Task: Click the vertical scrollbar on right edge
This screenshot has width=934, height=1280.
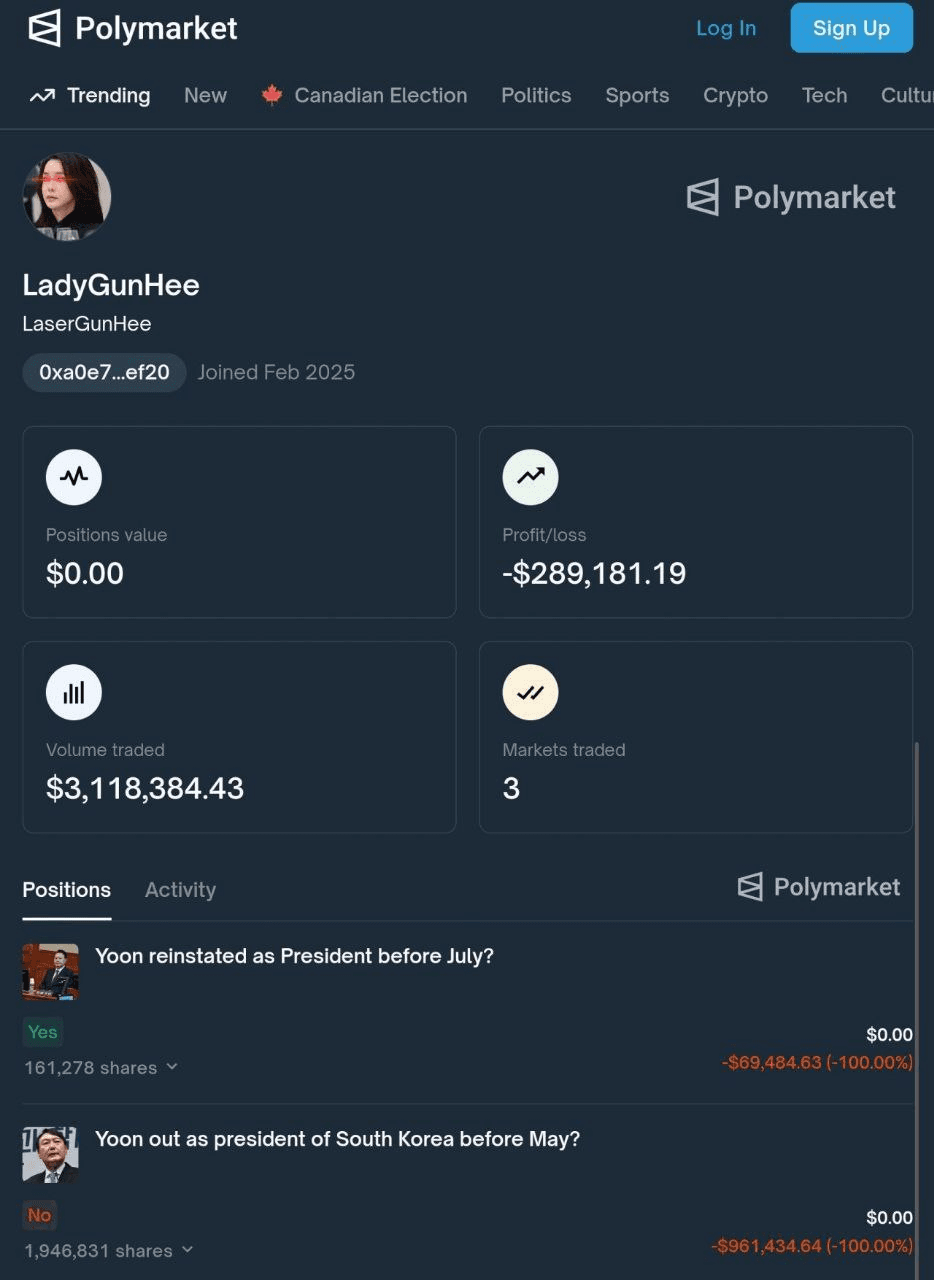Action: point(916,1000)
